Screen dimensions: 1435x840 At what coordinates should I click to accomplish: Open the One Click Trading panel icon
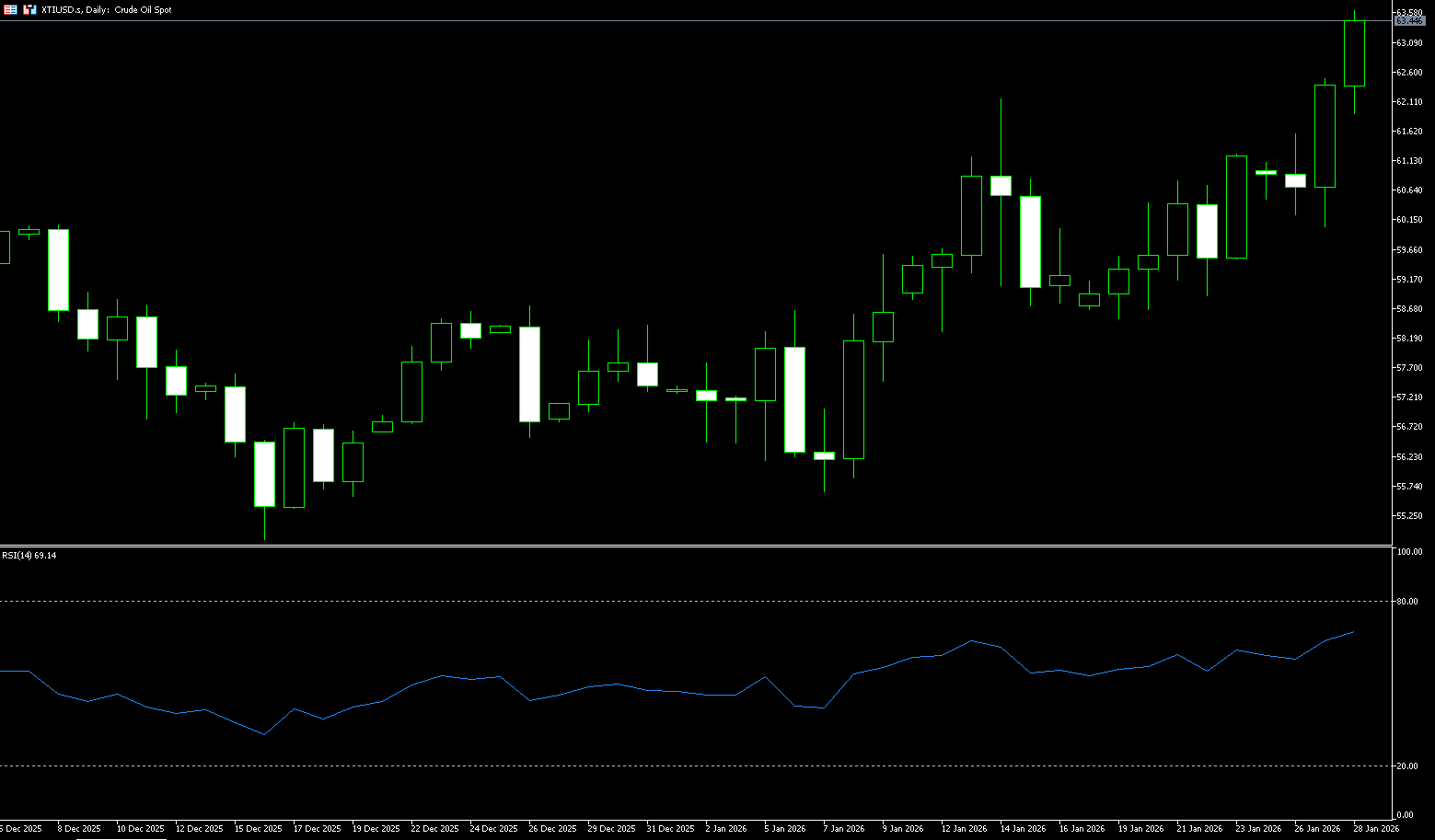tap(11, 9)
